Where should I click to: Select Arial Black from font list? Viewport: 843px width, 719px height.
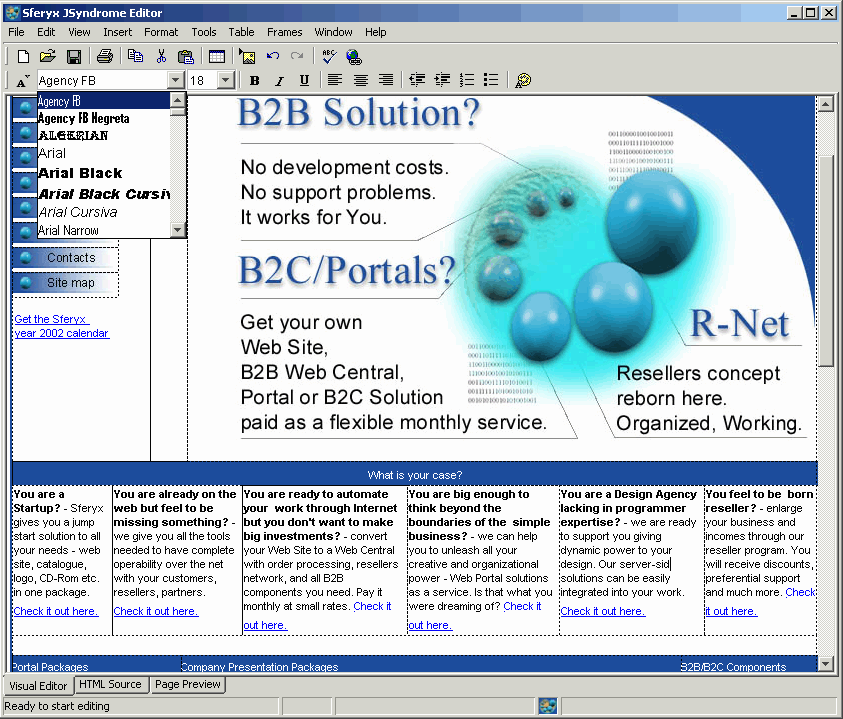[80, 173]
